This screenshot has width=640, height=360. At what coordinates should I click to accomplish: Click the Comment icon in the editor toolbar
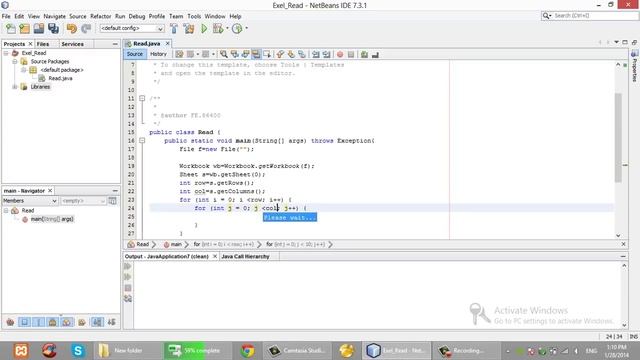pyautogui.click(x=364, y=54)
